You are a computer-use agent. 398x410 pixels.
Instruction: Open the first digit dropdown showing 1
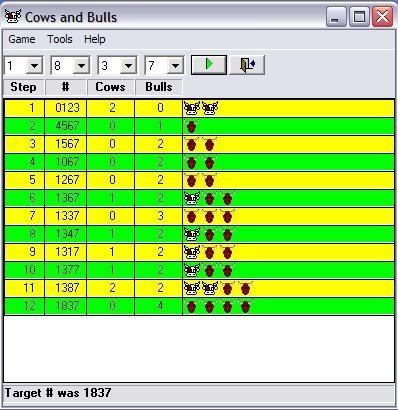34,66
